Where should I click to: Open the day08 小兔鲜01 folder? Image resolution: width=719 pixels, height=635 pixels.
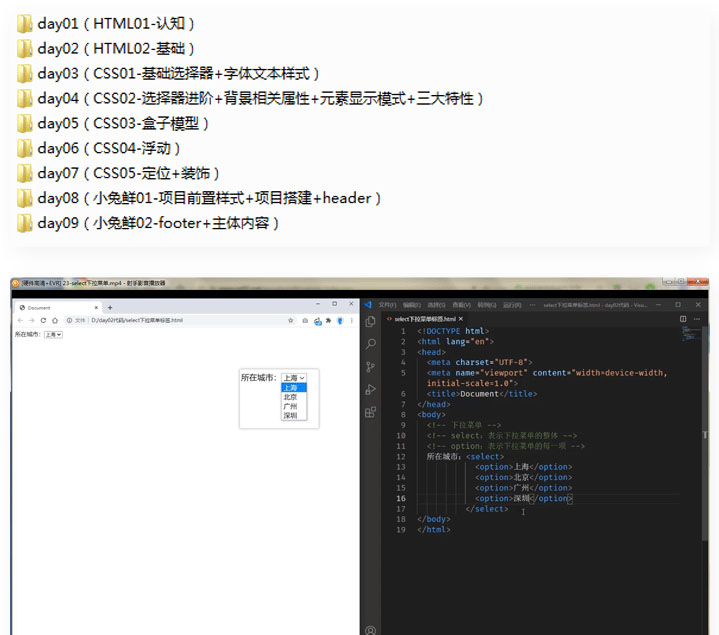199,198
